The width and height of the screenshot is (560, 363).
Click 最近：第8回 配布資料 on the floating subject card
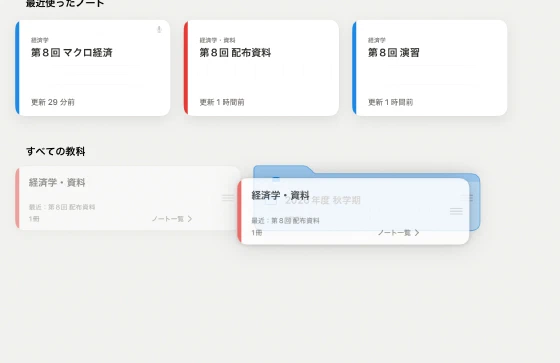pyautogui.click(x=285, y=221)
